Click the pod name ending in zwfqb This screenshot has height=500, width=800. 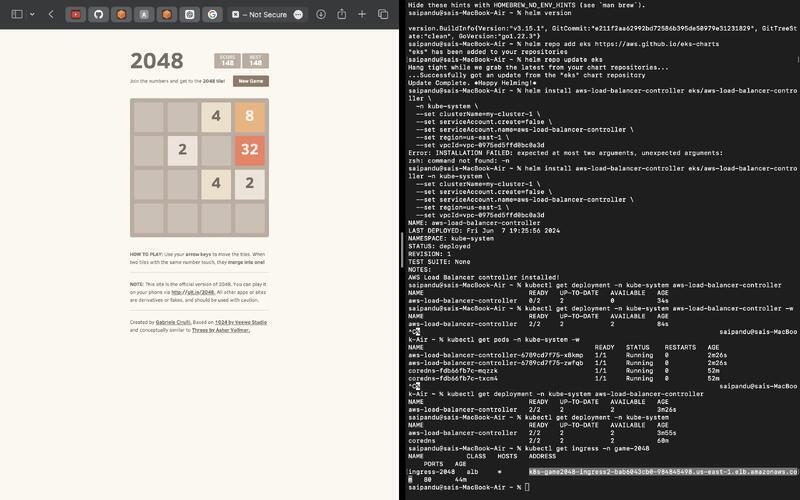click(495, 363)
